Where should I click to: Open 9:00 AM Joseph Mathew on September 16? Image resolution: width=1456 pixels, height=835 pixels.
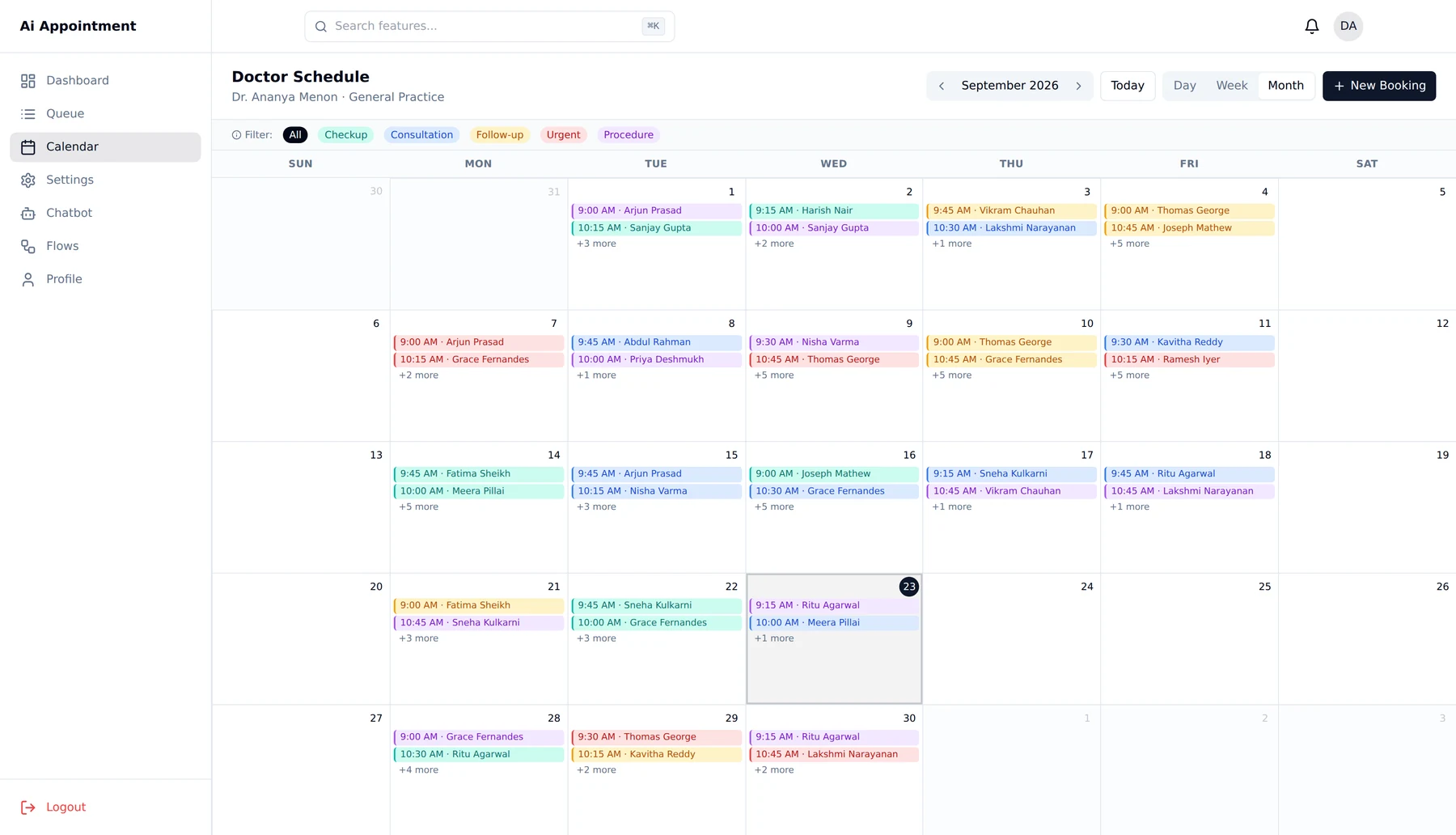point(834,474)
